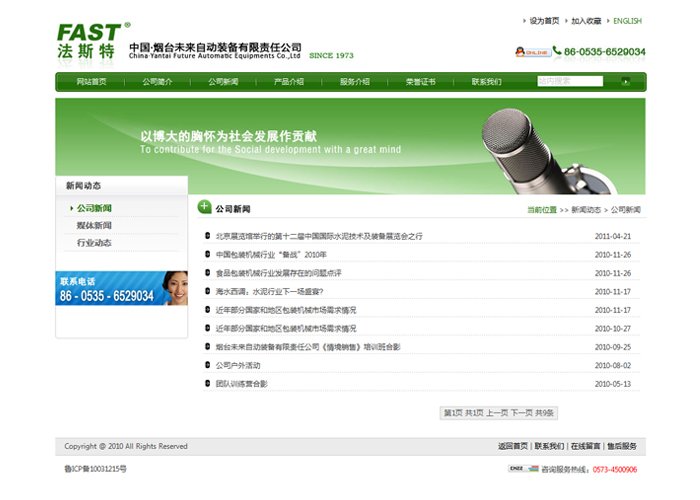Open the 公司户外活动 article
Image resolution: width=700 pixels, height=500 pixels.
coord(238,365)
